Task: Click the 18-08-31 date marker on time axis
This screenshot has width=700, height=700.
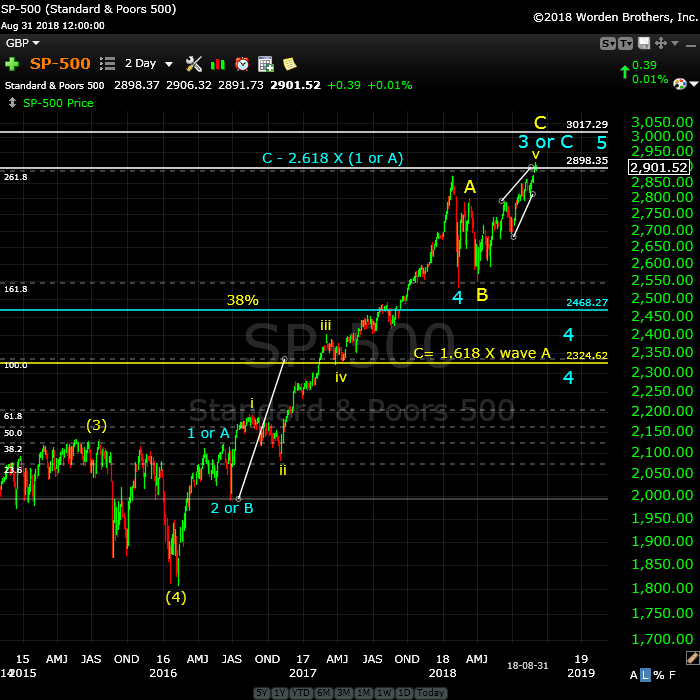Action: pyautogui.click(x=528, y=665)
